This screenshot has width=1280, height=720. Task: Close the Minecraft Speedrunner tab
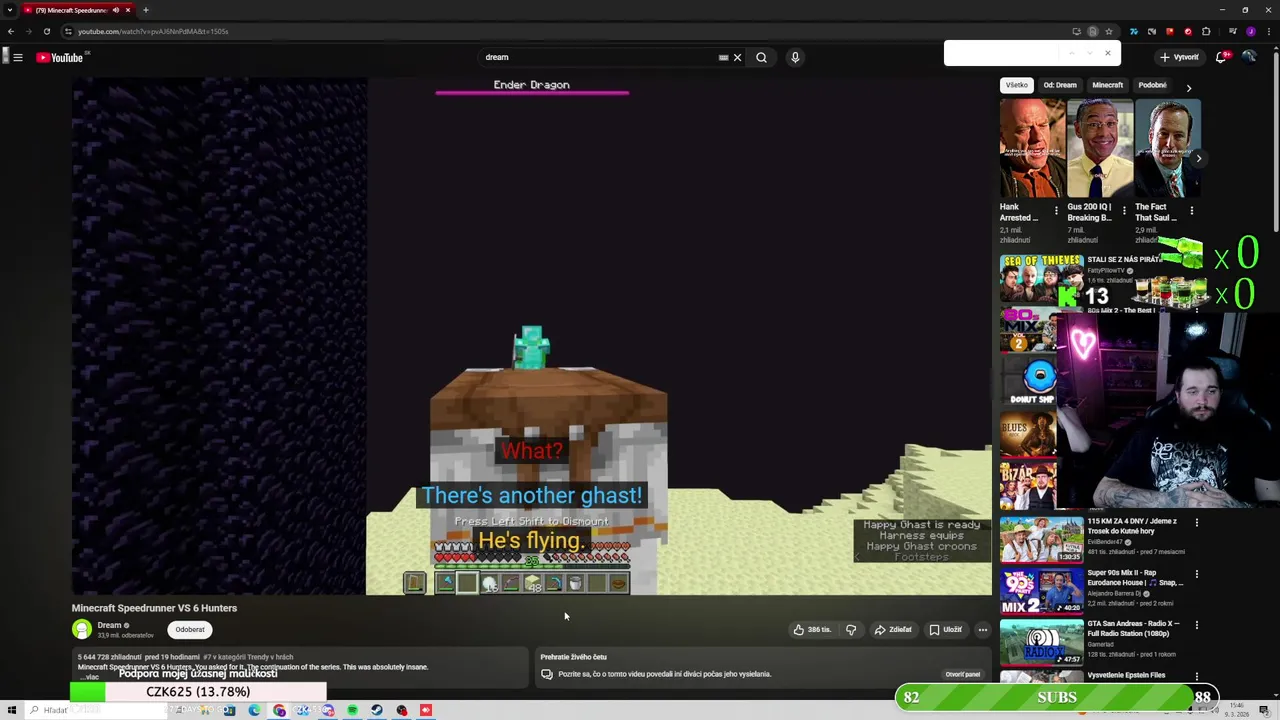point(129,10)
